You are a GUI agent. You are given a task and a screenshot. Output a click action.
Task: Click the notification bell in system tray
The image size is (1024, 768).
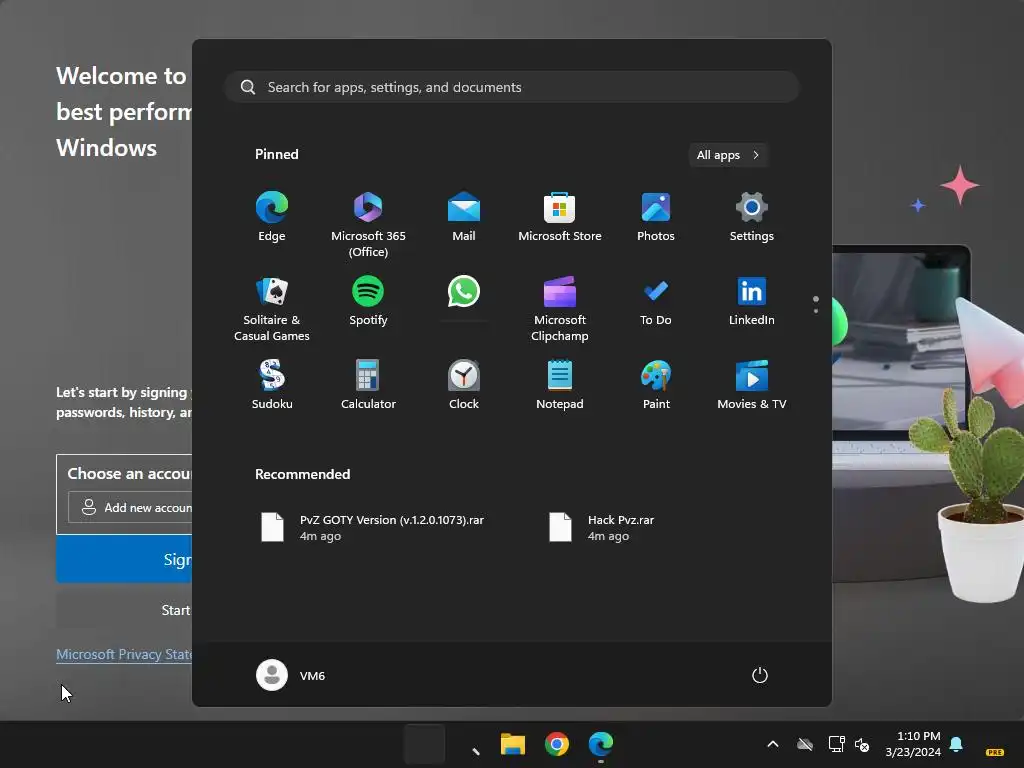[x=956, y=744]
